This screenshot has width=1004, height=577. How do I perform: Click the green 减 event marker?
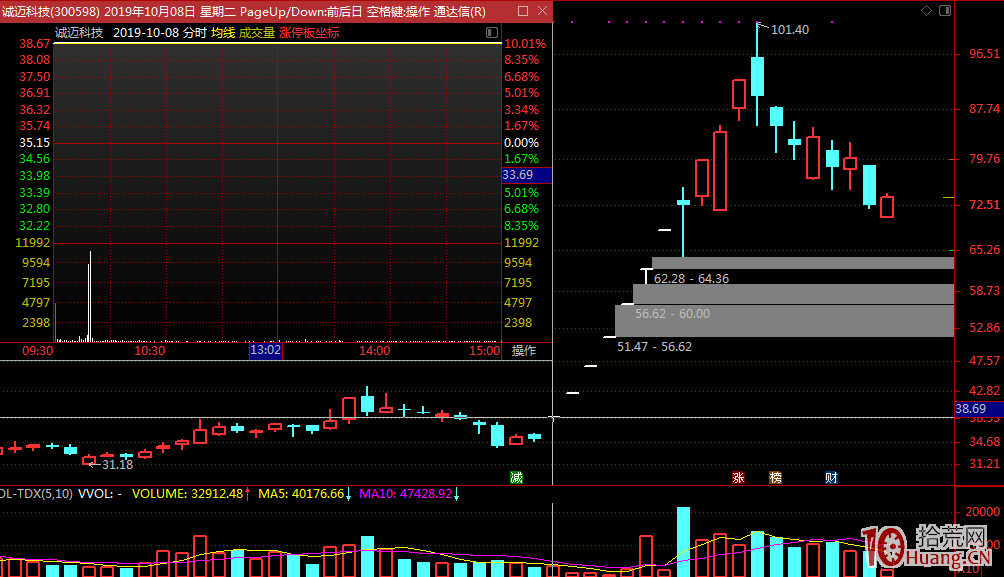pos(517,478)
